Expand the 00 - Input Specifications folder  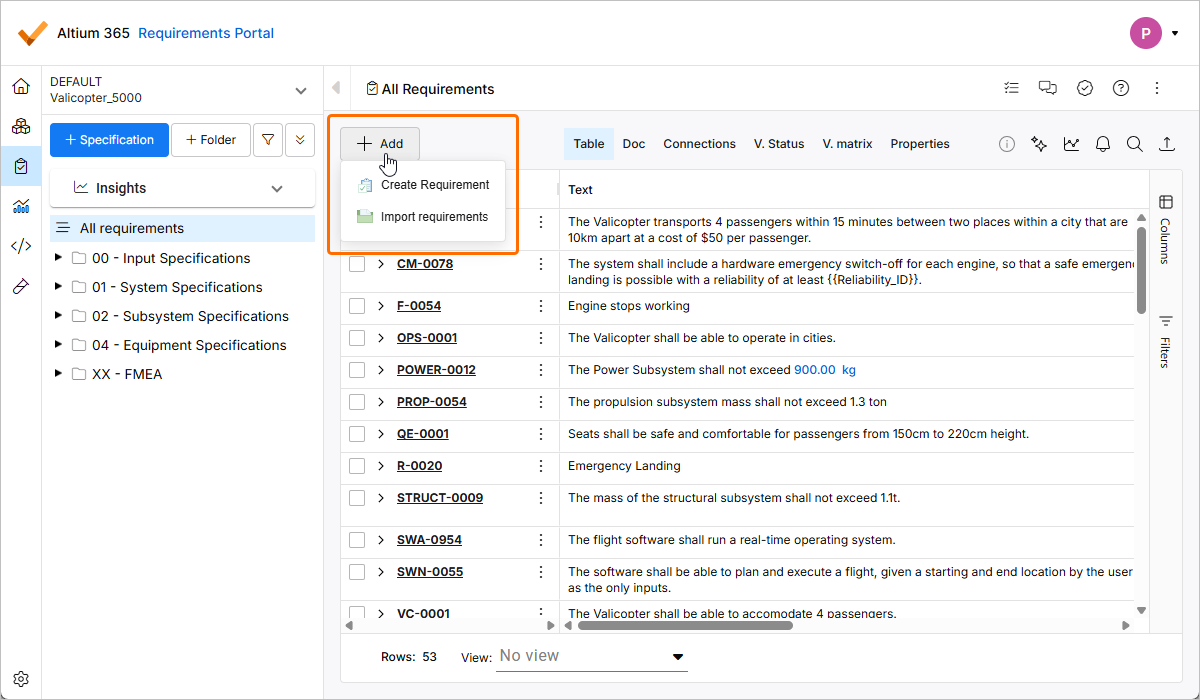(x=58, y=258)
